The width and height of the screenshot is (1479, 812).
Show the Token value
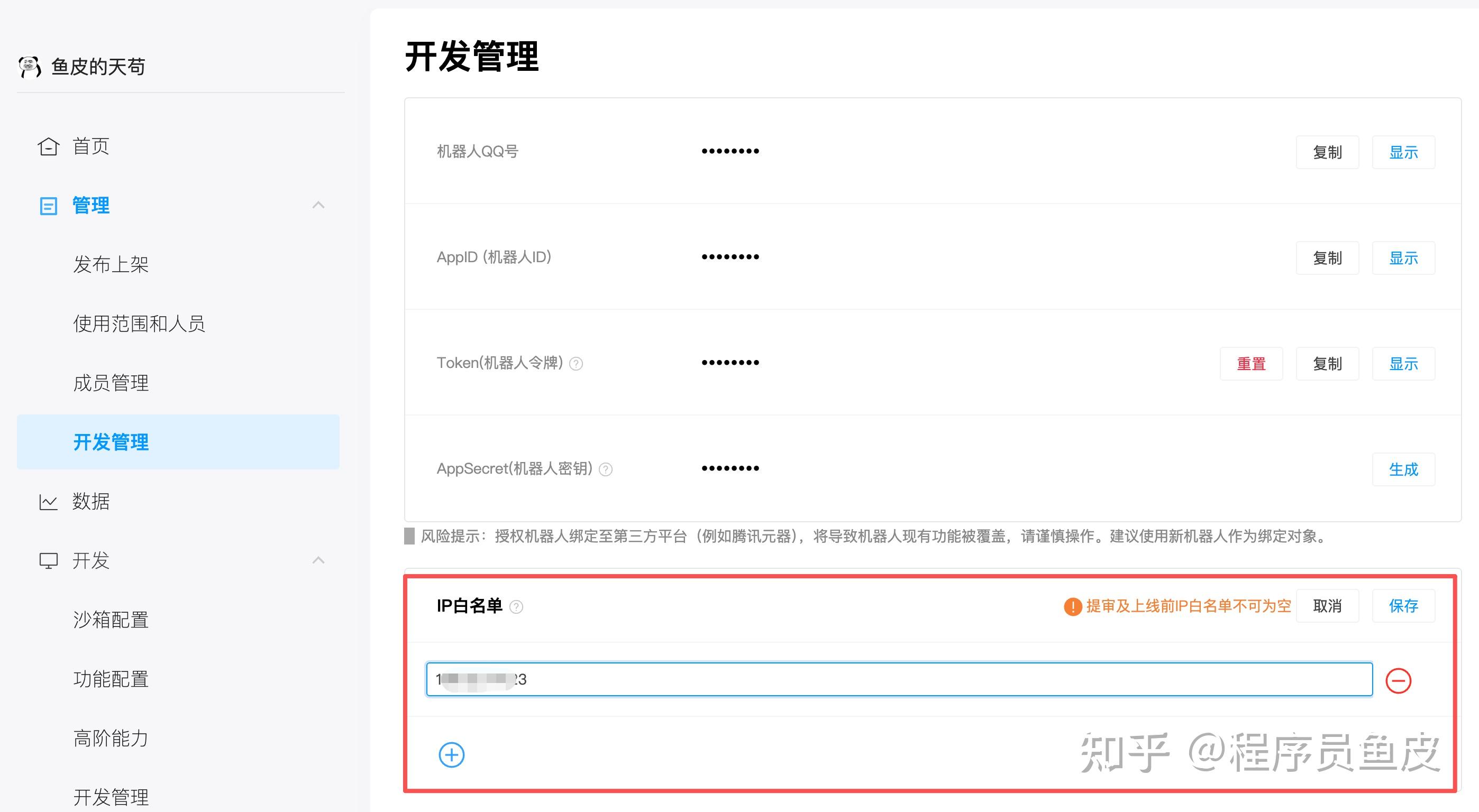coord(1403,363)
